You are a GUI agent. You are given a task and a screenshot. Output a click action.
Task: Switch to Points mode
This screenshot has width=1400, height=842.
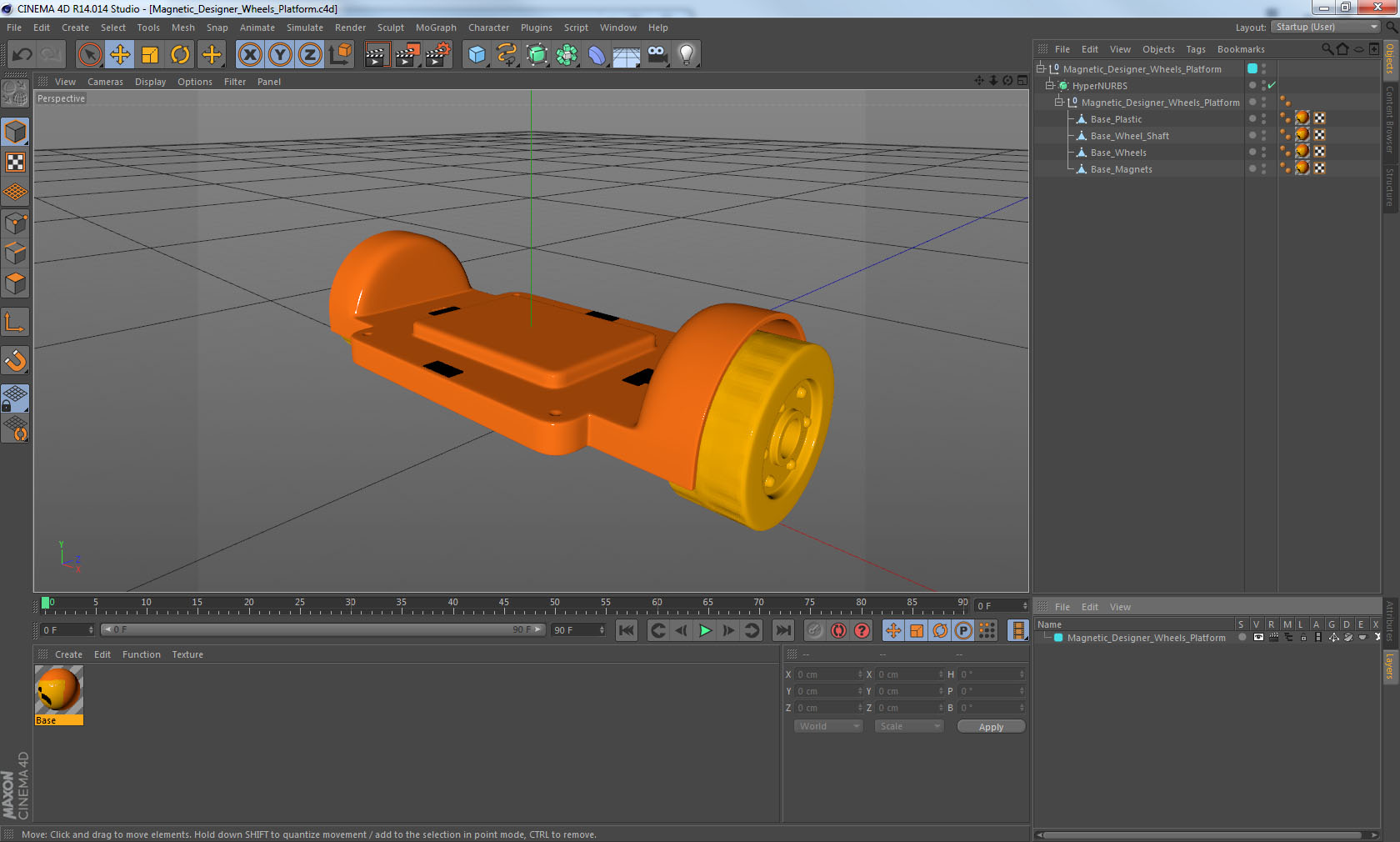16,223
